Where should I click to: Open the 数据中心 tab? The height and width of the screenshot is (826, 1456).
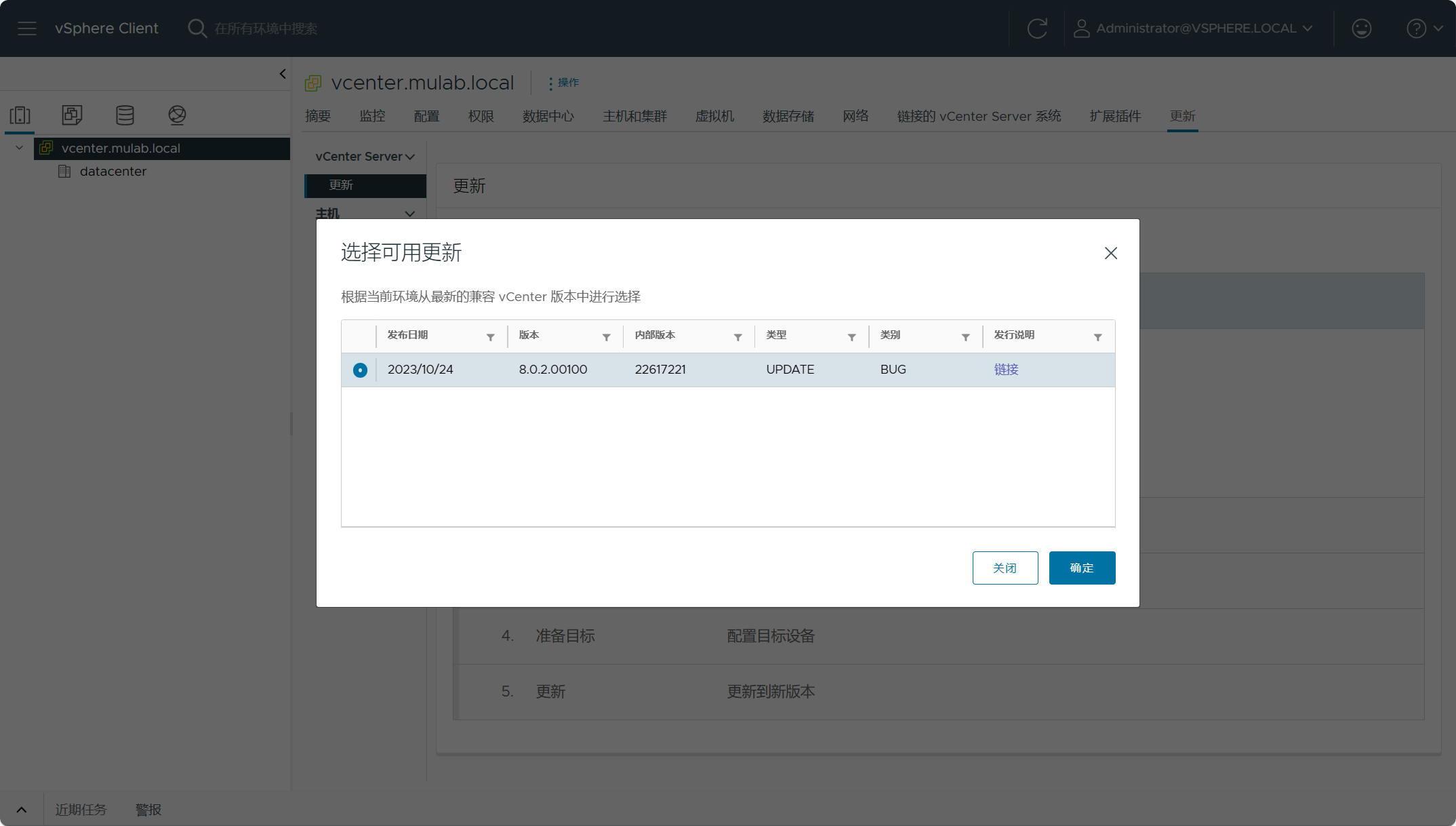pyautogui.click(x=548, y=116)
